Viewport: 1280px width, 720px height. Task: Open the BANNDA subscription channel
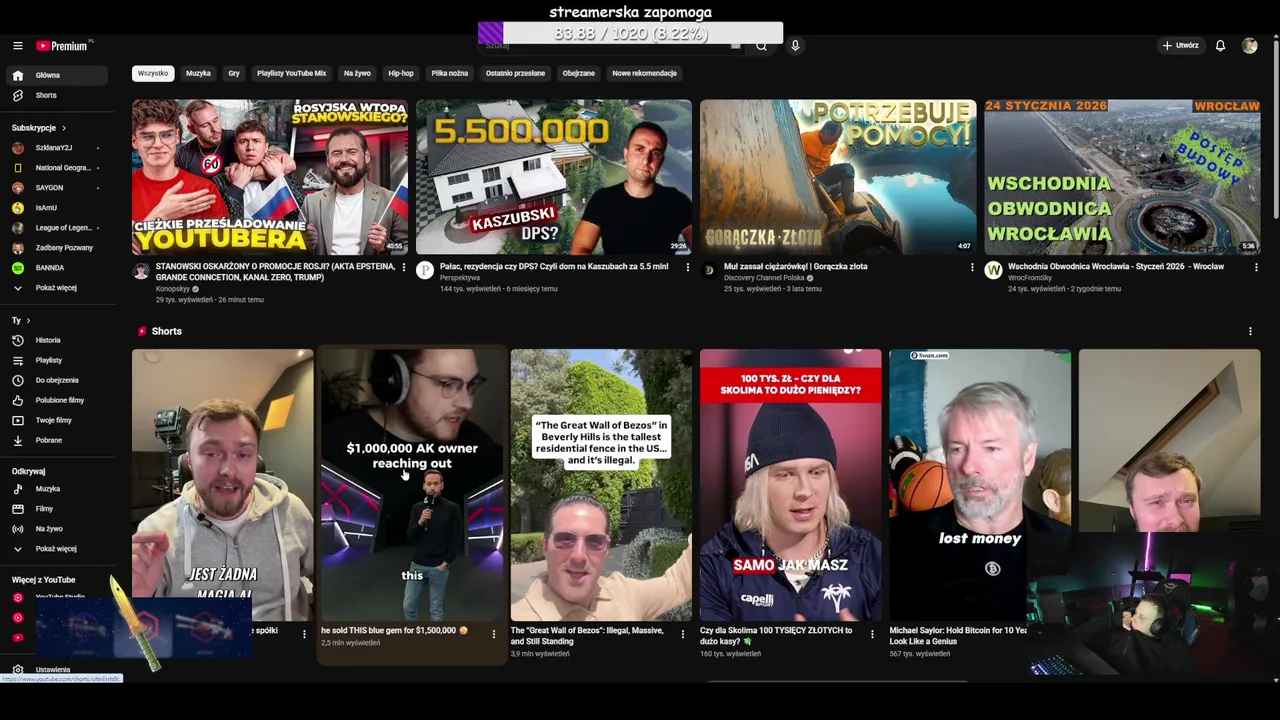click(x=56, y=267)
